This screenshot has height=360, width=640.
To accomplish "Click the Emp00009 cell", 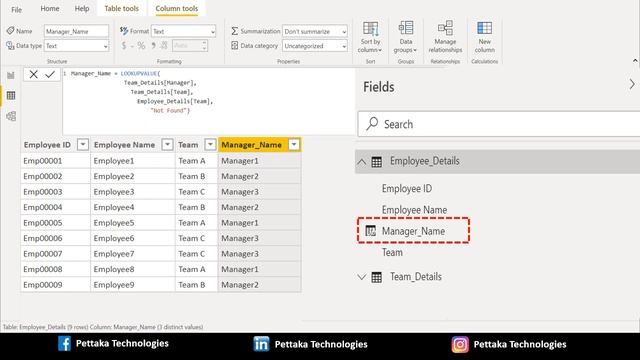I will click(56, 285).
